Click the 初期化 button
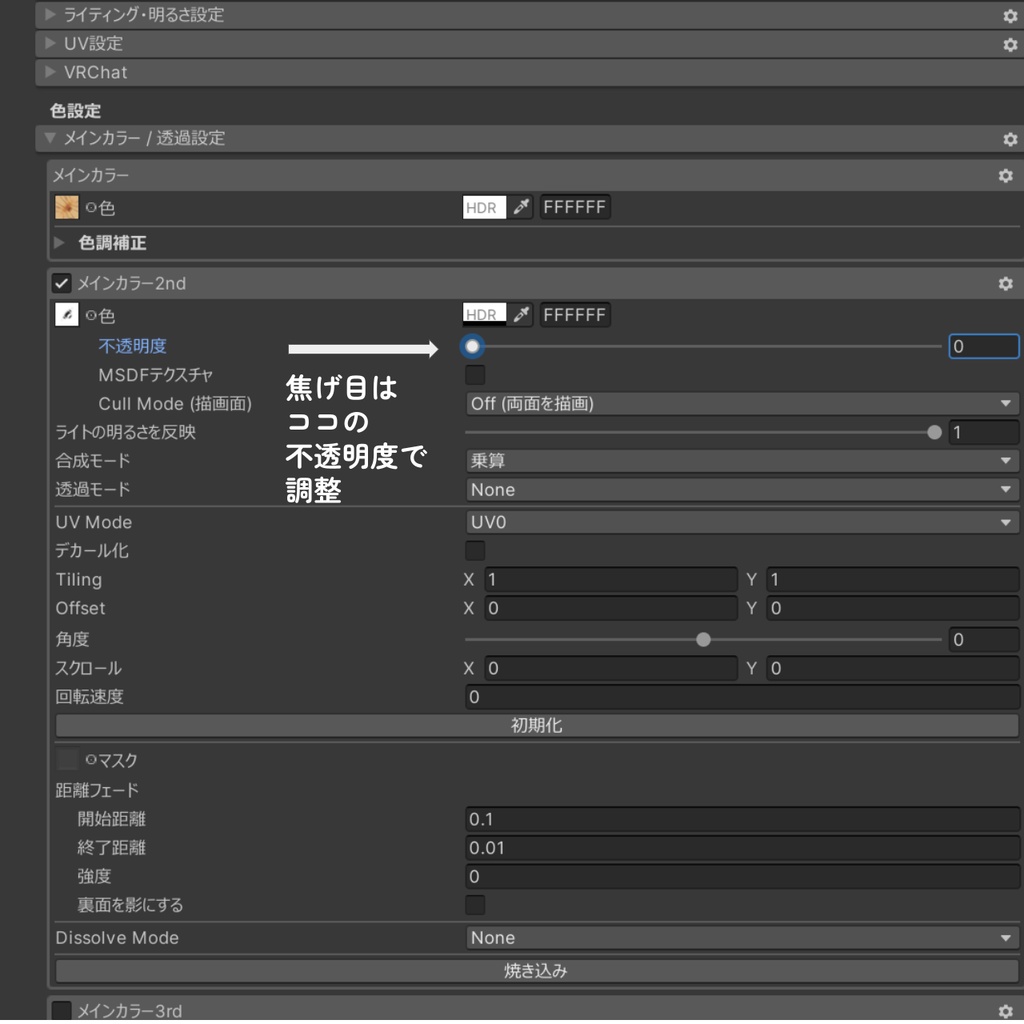This screenshot has height=1024, width=1024. [537, 726]
